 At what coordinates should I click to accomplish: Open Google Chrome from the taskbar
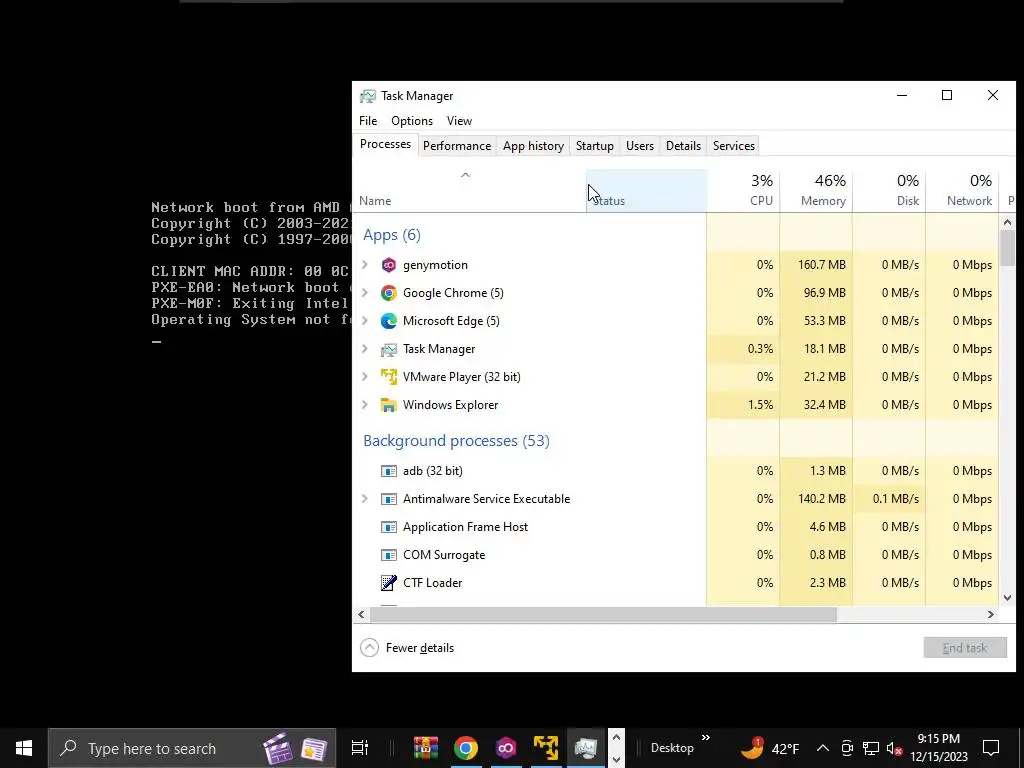[466, 748]
